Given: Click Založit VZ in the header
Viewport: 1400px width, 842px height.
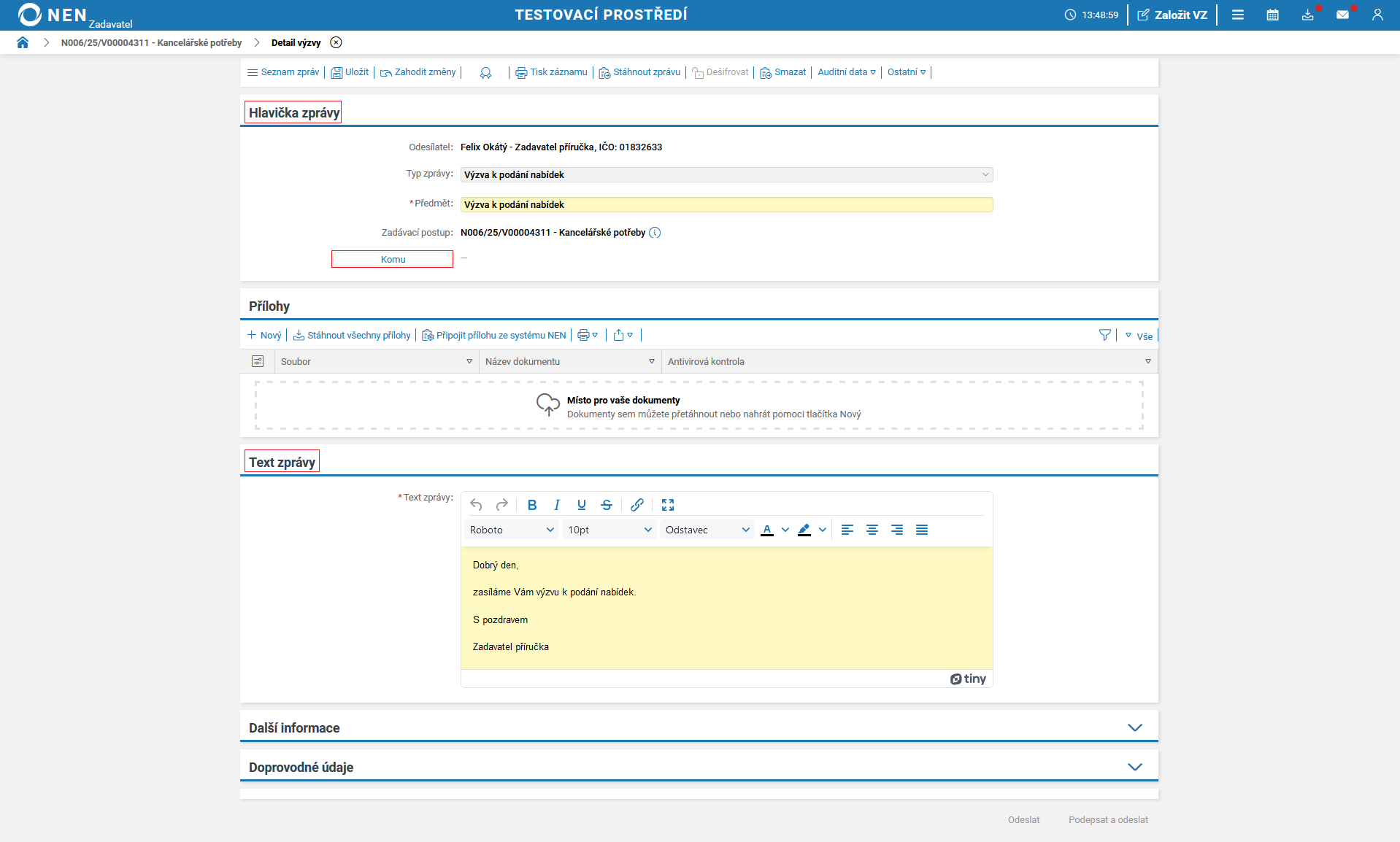Looking at the screenshot, I should [x=1172, y=15].
